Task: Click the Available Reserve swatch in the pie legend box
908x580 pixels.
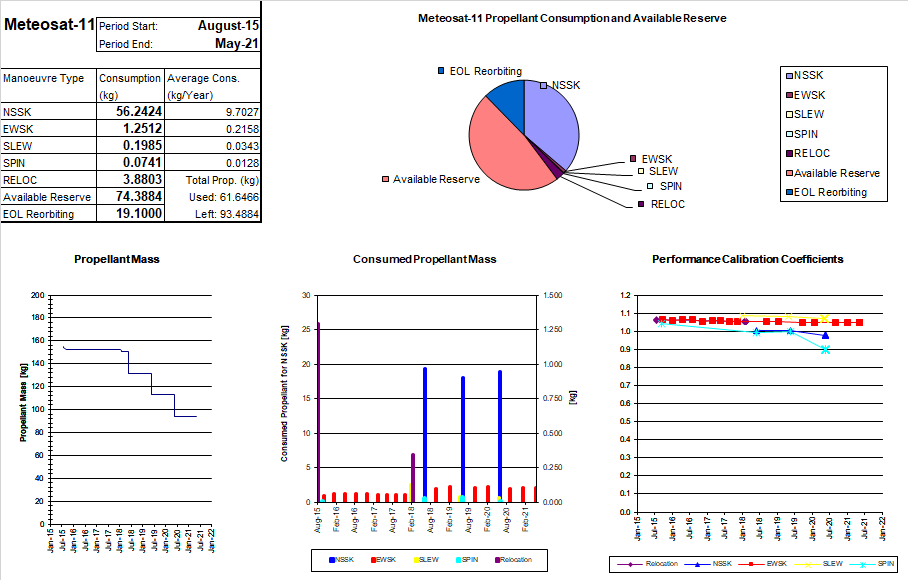Action: click(x=789, y=173)
